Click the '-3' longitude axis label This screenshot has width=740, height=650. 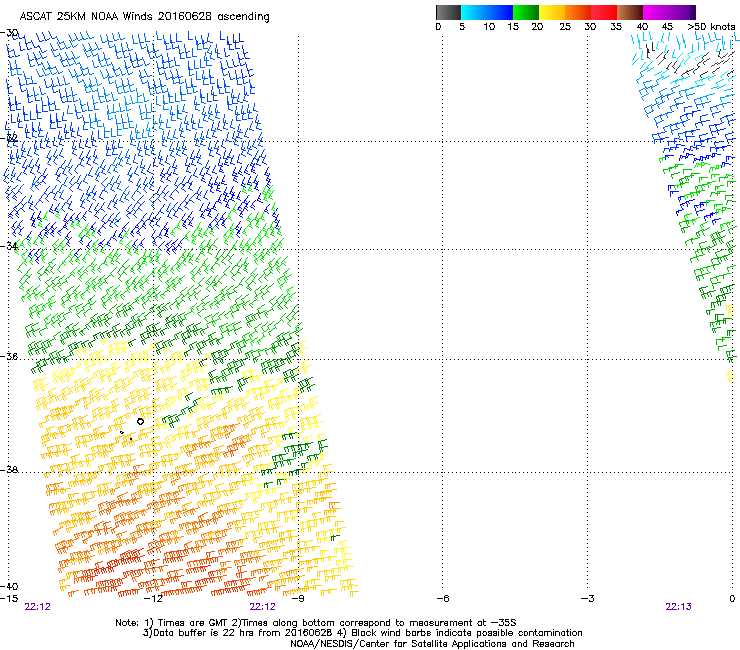[587, 599]
